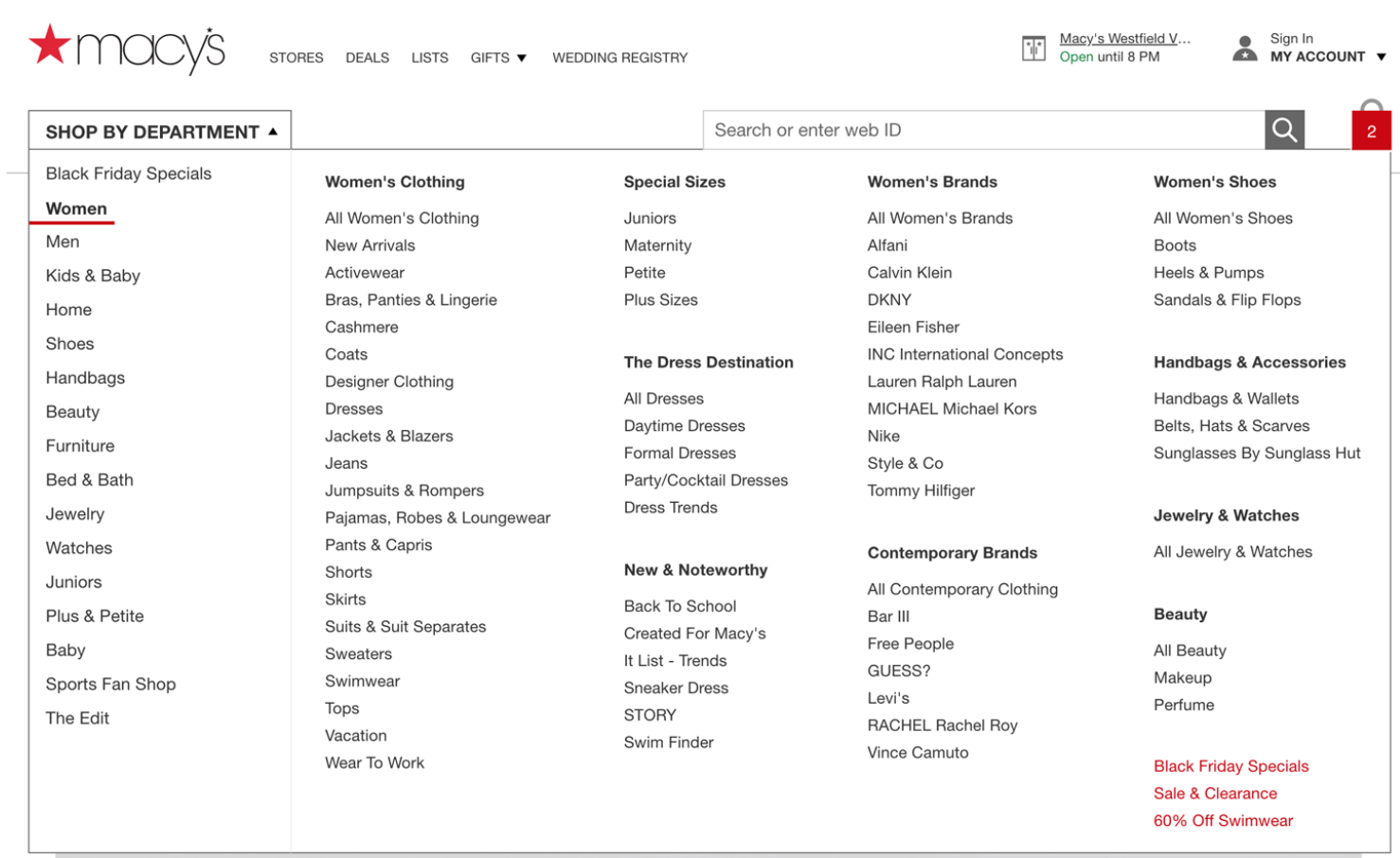Open Swim Finder link
1400x858 pixels.
coord(669,742)
